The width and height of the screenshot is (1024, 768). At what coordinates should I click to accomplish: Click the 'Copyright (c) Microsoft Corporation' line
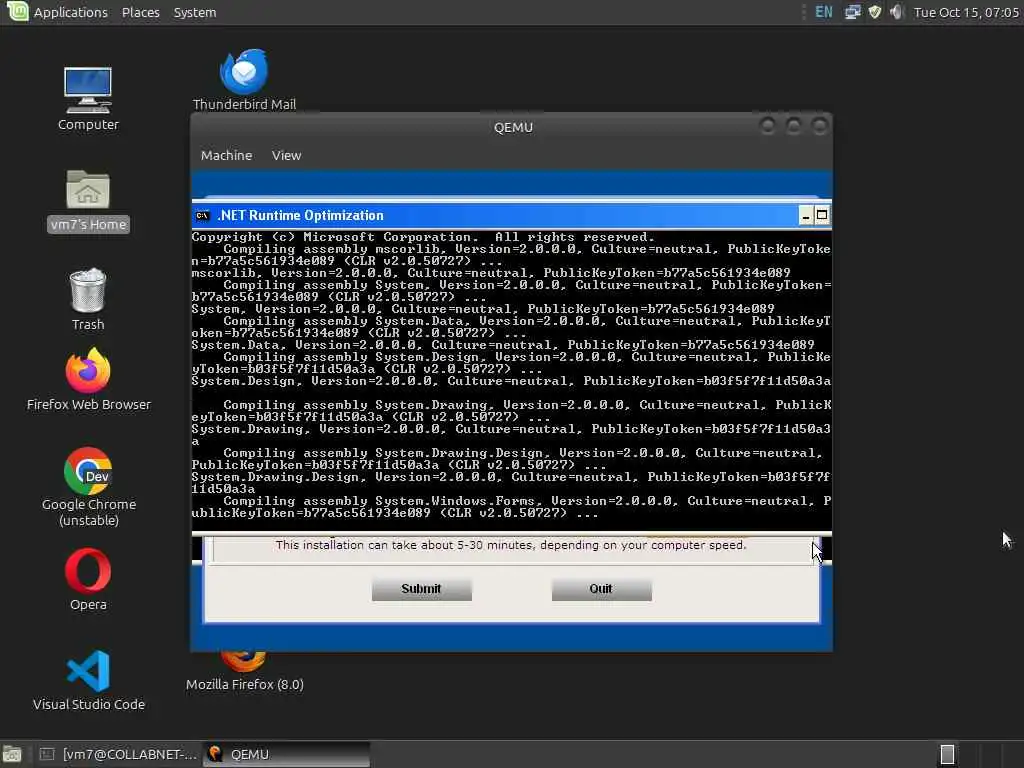point(423,237)
